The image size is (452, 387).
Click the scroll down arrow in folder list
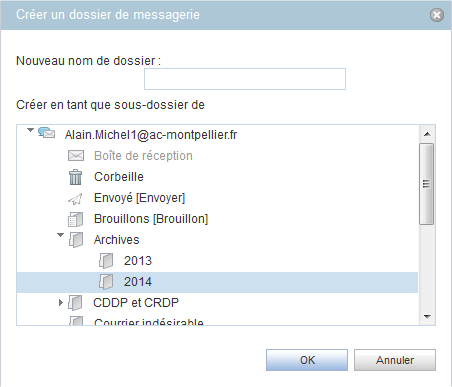[x=427, y=317]
